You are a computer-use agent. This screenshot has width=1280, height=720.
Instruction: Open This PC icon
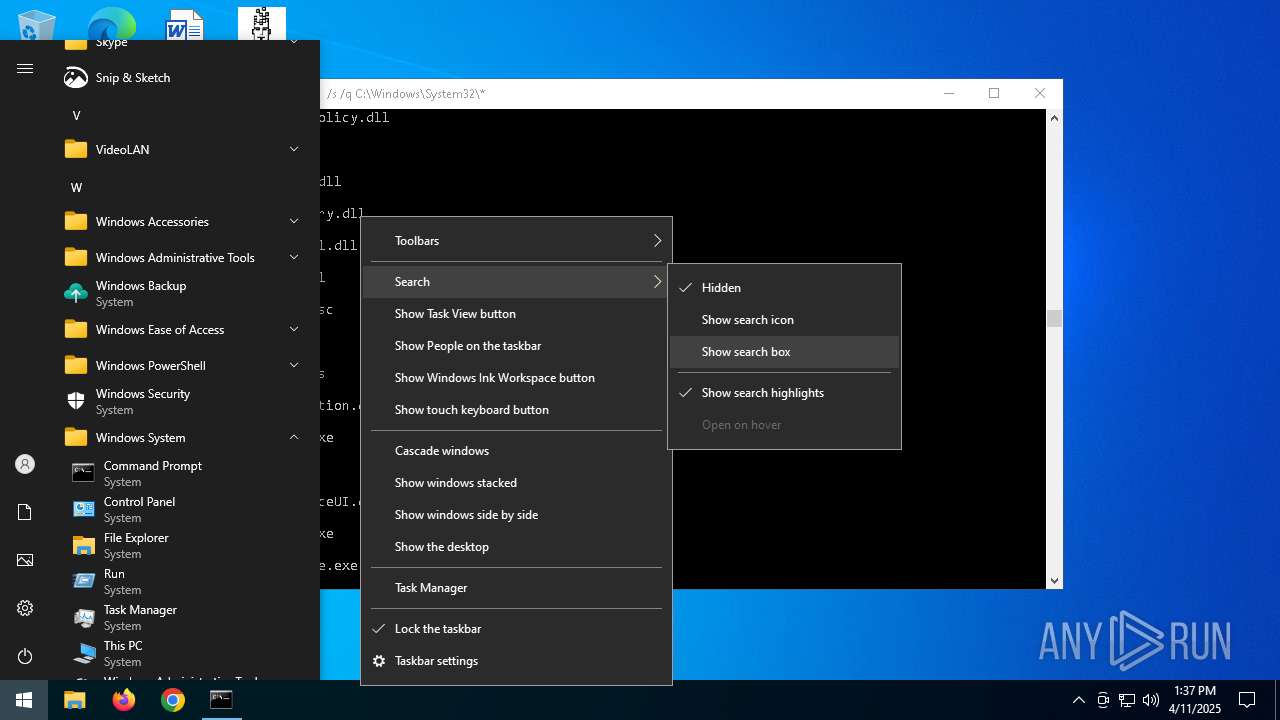pyautogui.click(x=84, y=654)
